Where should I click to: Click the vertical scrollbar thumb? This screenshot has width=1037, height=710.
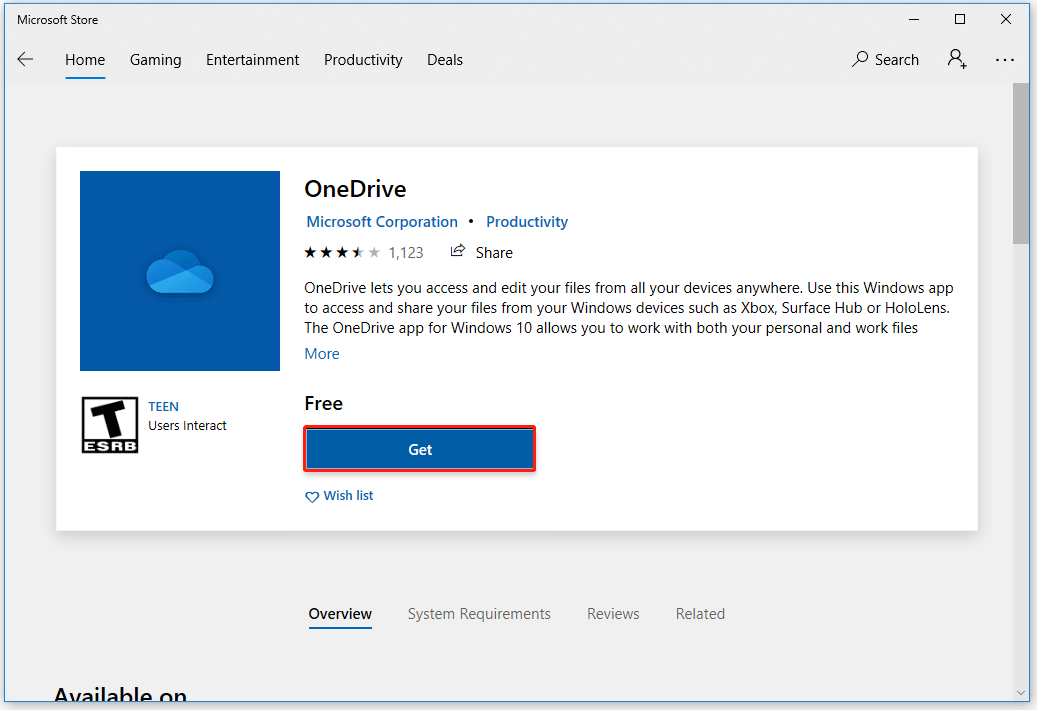point(1020,163)
